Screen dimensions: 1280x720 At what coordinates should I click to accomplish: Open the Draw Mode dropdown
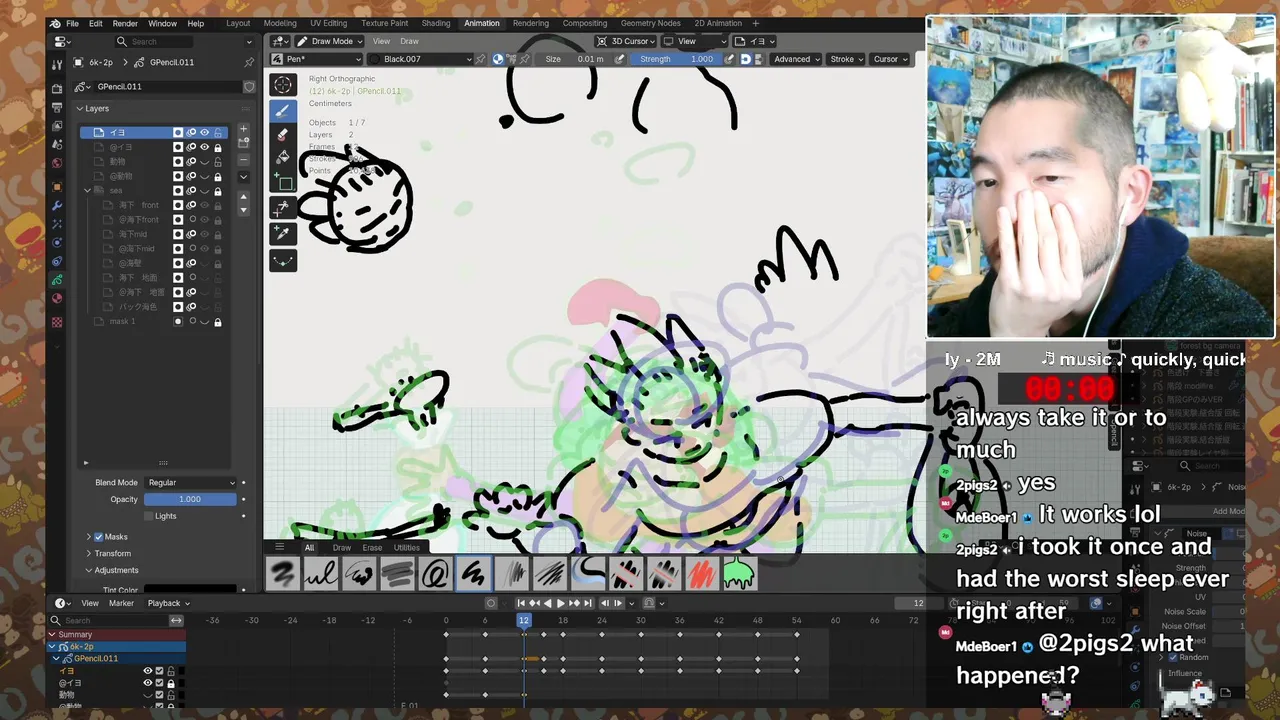tap(328, 41)
